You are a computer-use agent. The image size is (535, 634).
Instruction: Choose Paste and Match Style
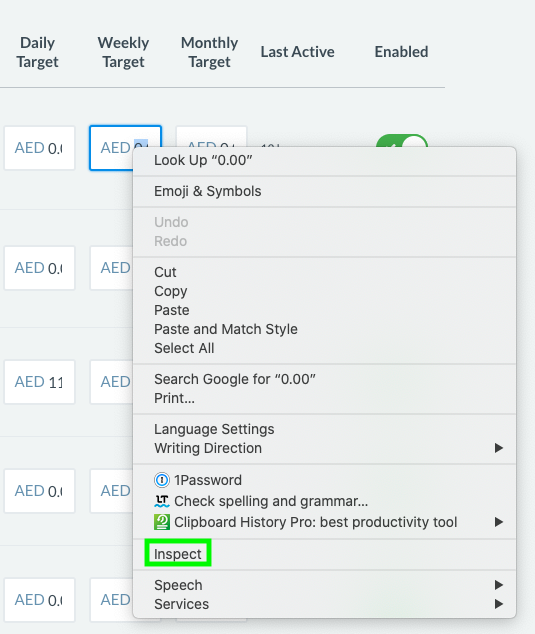[226, 329]
